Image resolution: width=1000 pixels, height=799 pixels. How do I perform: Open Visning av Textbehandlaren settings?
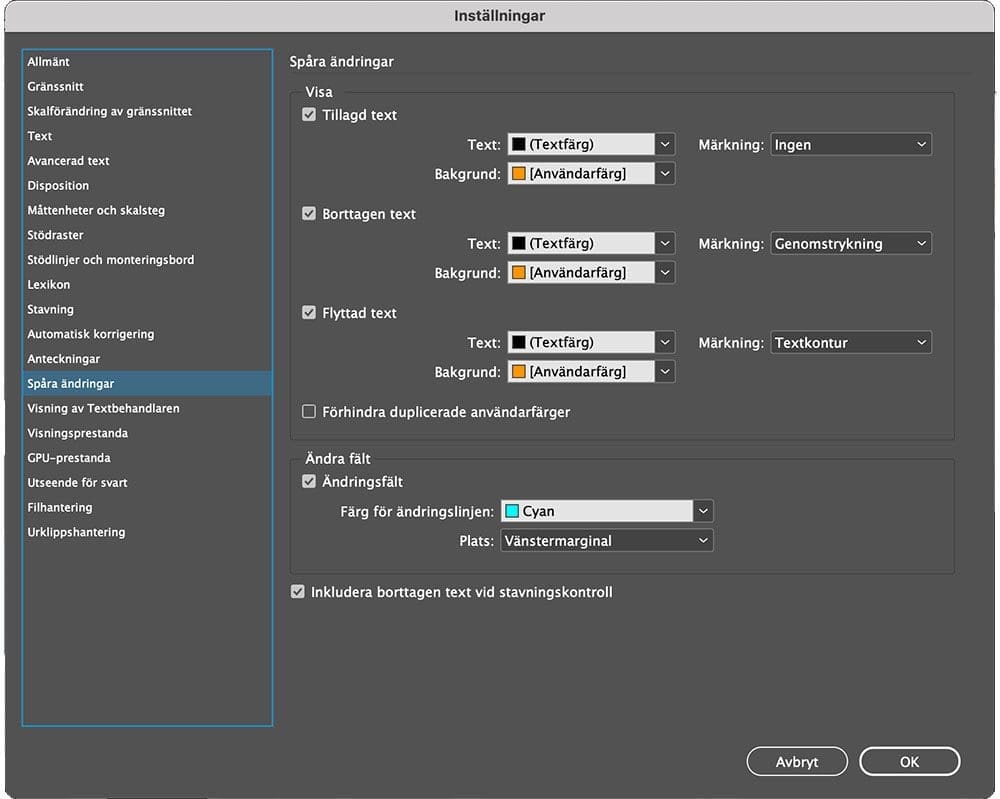coord(147,409)
